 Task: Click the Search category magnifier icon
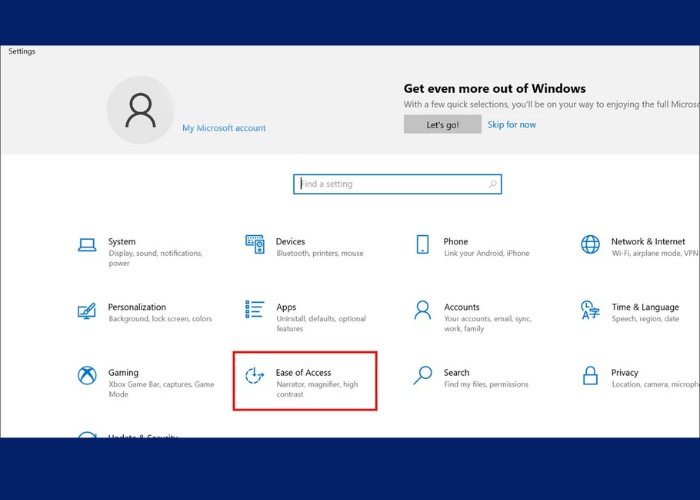click(422, 376)
